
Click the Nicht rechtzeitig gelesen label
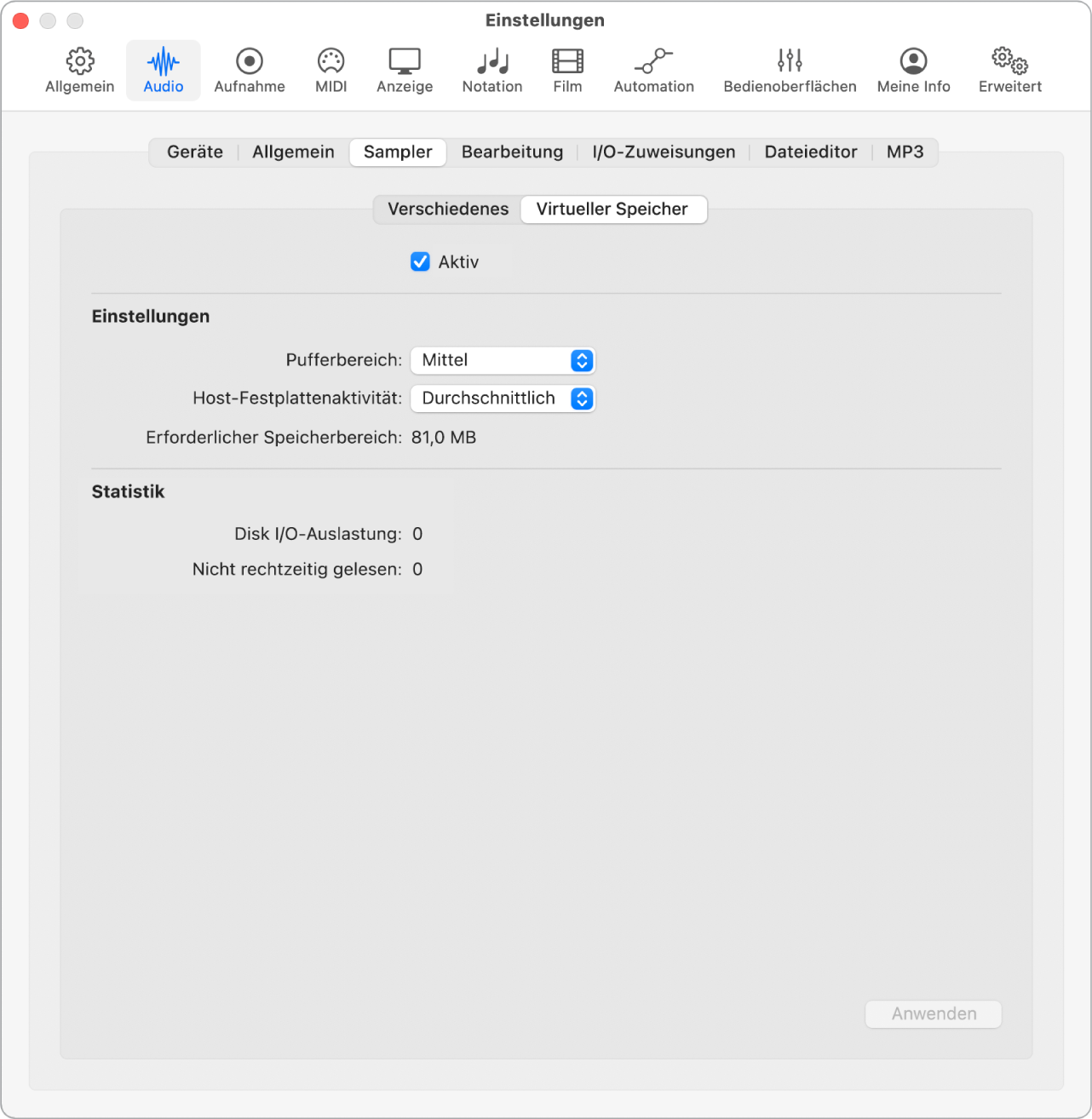[296, 570]
